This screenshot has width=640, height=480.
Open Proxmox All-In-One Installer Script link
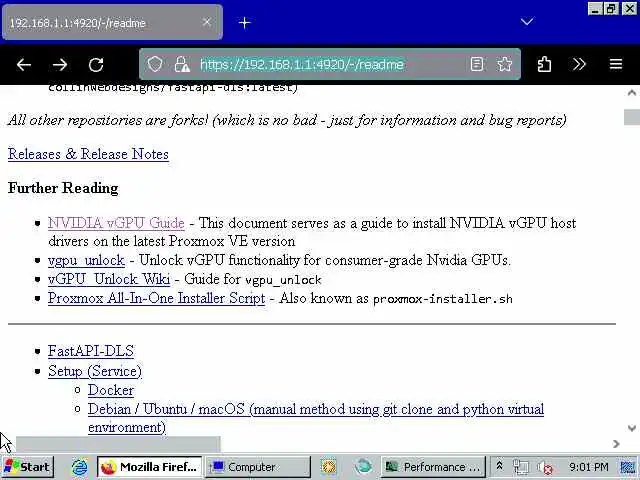[156, 298]
